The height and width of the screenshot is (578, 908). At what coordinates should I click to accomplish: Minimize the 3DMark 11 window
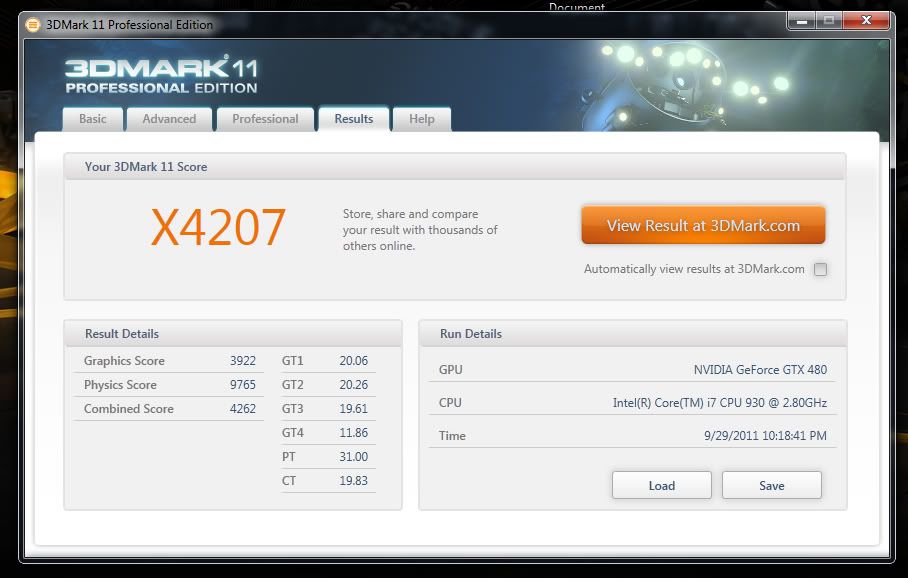tap(801, 20)
